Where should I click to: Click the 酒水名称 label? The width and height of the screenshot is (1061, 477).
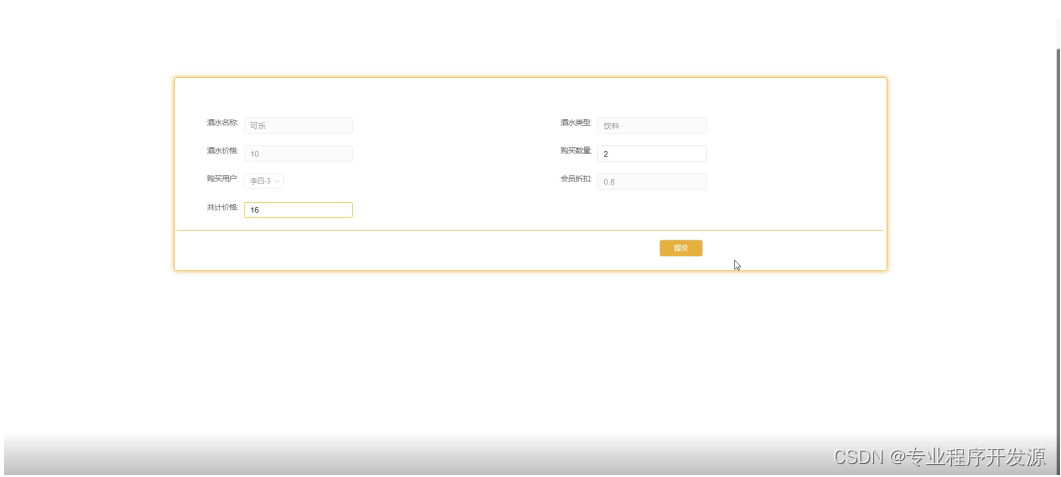coord(223,122)
